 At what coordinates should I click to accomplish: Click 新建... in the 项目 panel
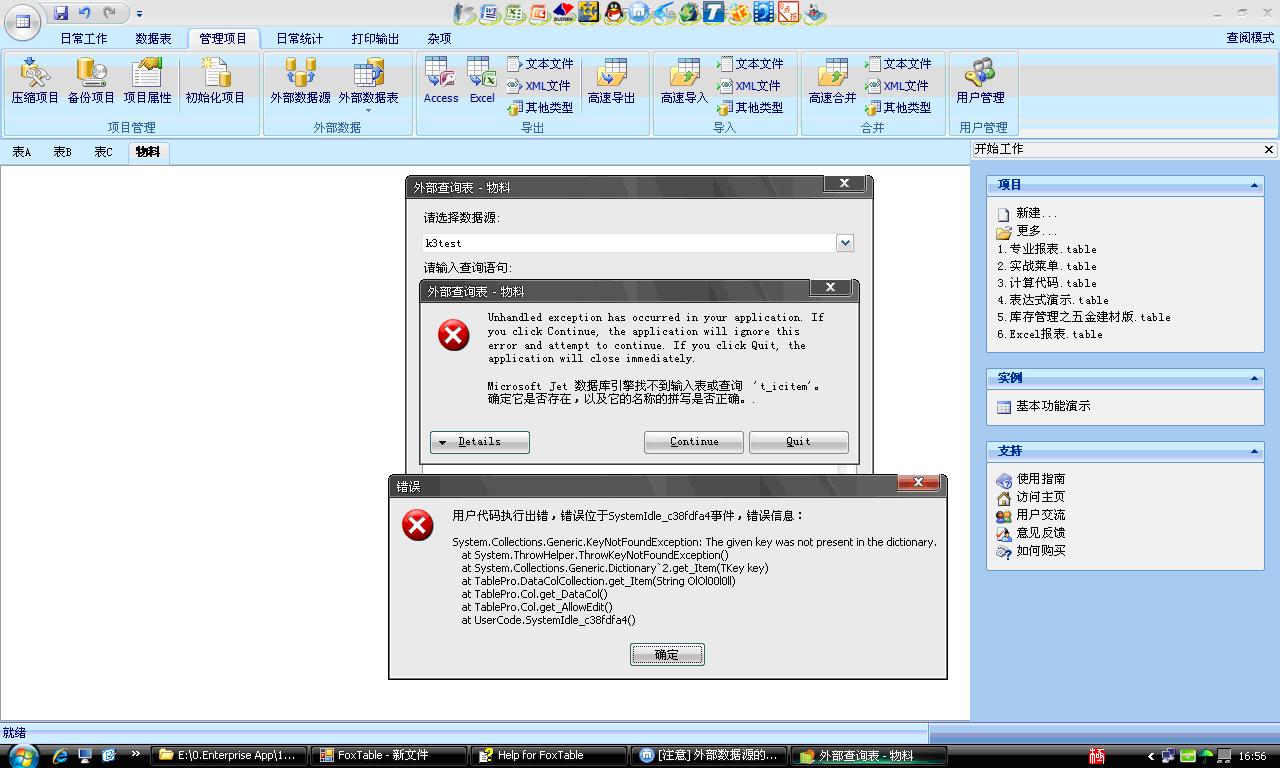click(1027, 213)
